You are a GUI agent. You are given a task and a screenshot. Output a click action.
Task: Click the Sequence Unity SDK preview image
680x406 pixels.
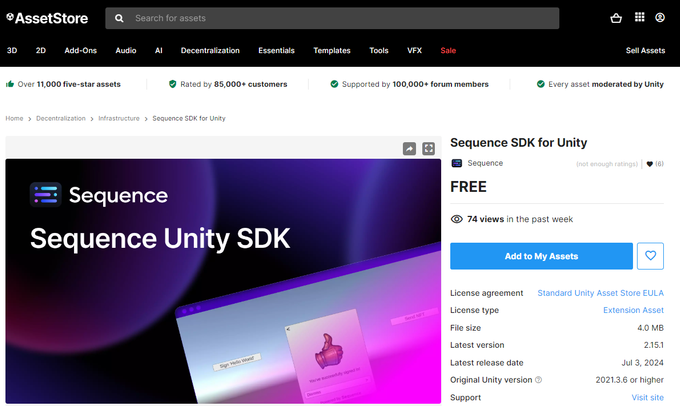pos(223,281)
